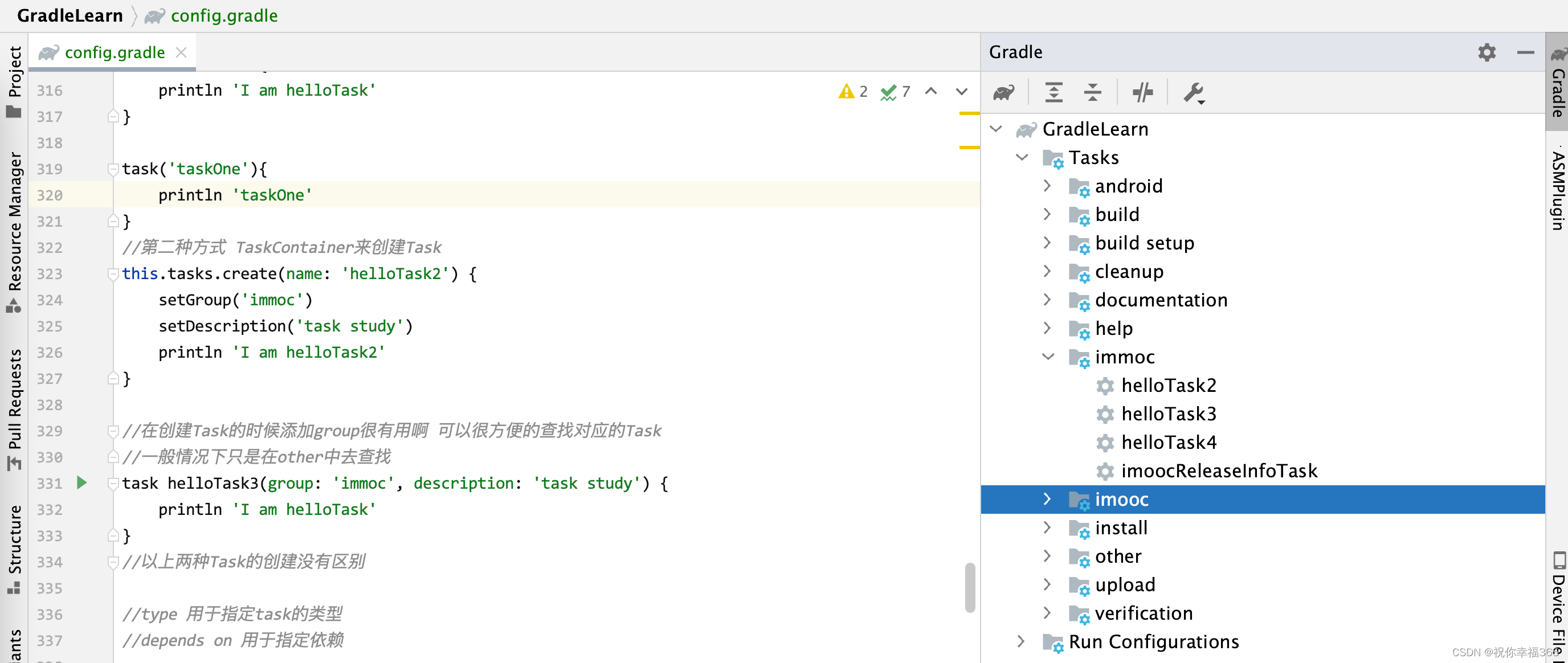Toggle offline mode icon in Gradle toolbar

(x=1142, y=92)
